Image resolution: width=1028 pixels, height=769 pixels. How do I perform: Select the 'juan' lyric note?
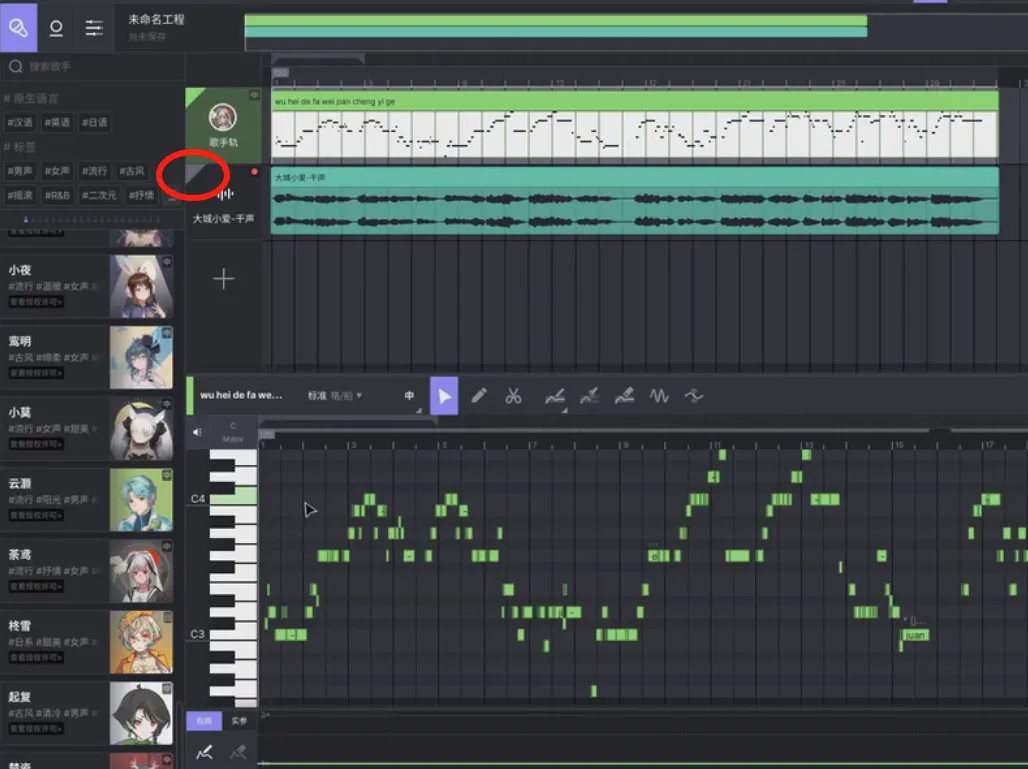pos(915,635)
